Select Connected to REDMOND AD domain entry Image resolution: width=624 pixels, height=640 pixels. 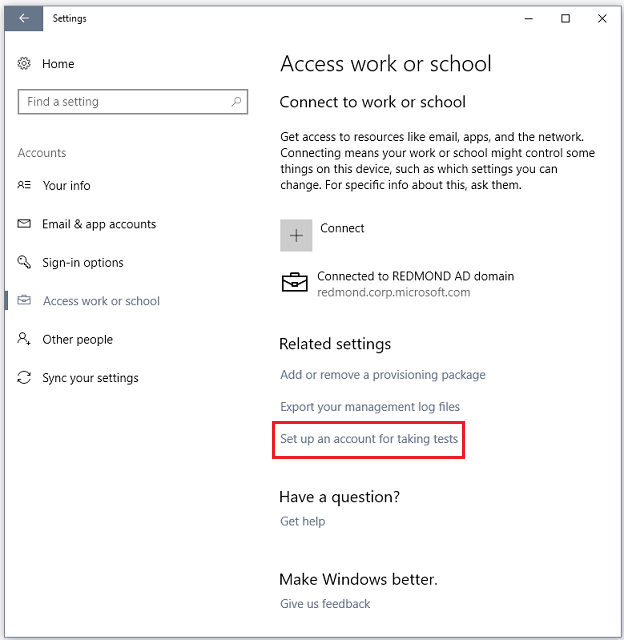[397, 284]
